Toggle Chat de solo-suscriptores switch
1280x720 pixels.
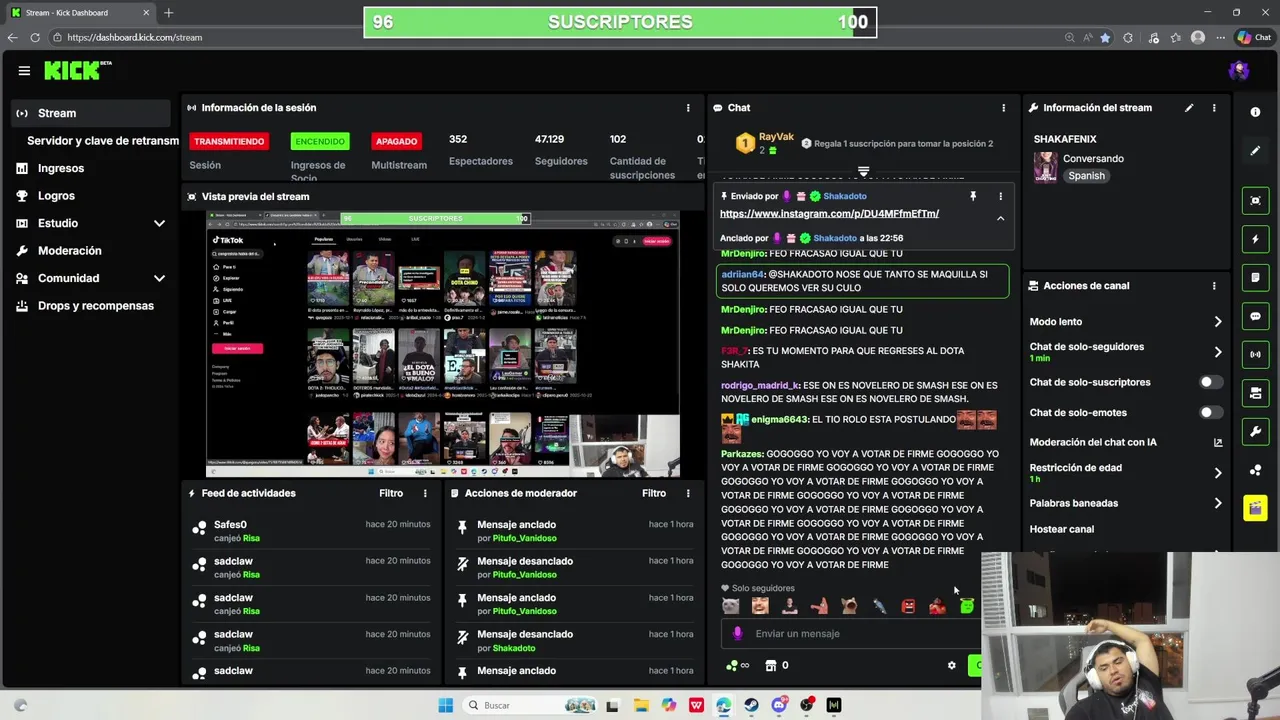[x=1210, y=382]
